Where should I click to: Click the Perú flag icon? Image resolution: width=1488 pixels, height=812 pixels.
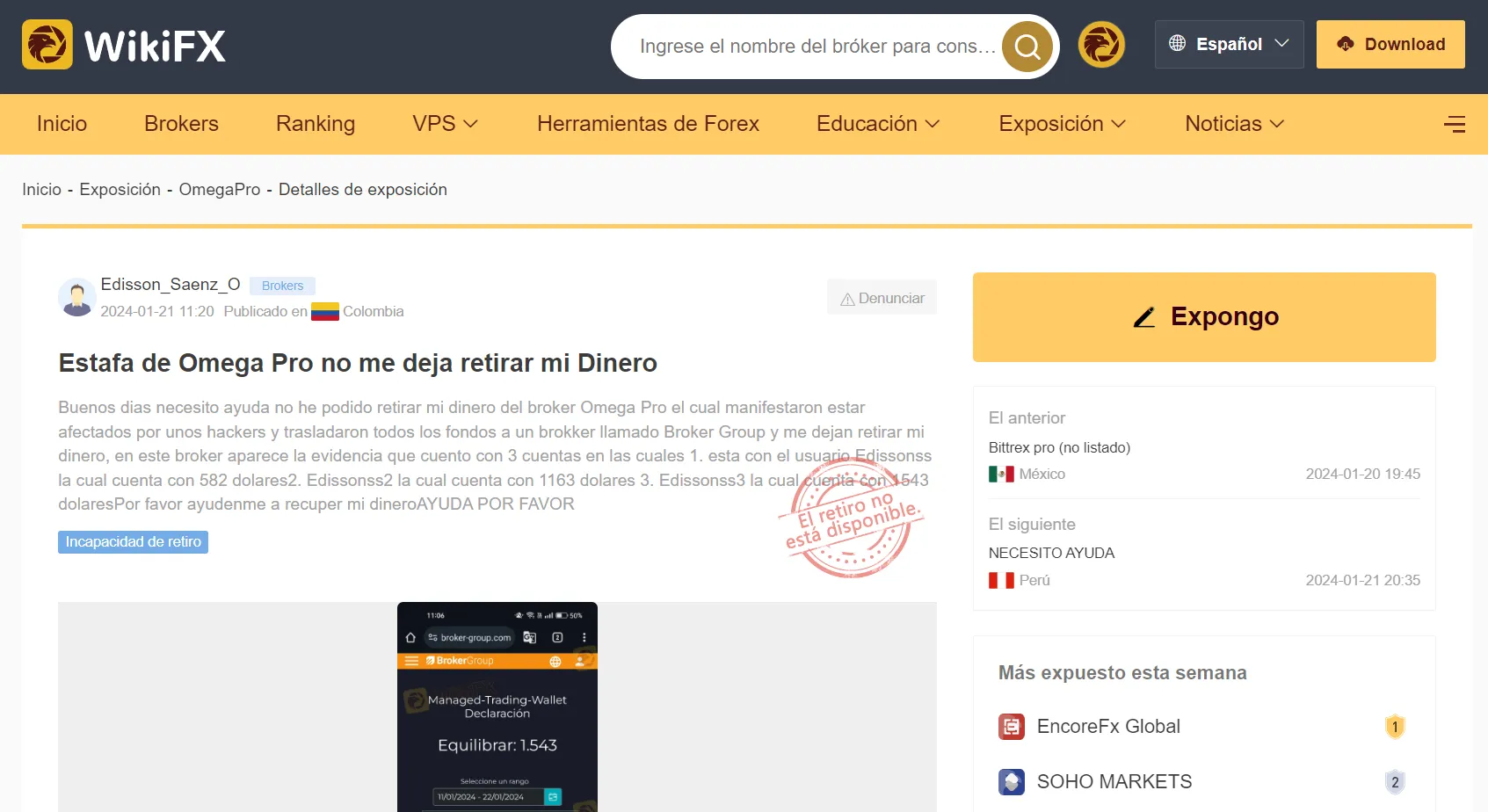click(x=1001, y=580)
